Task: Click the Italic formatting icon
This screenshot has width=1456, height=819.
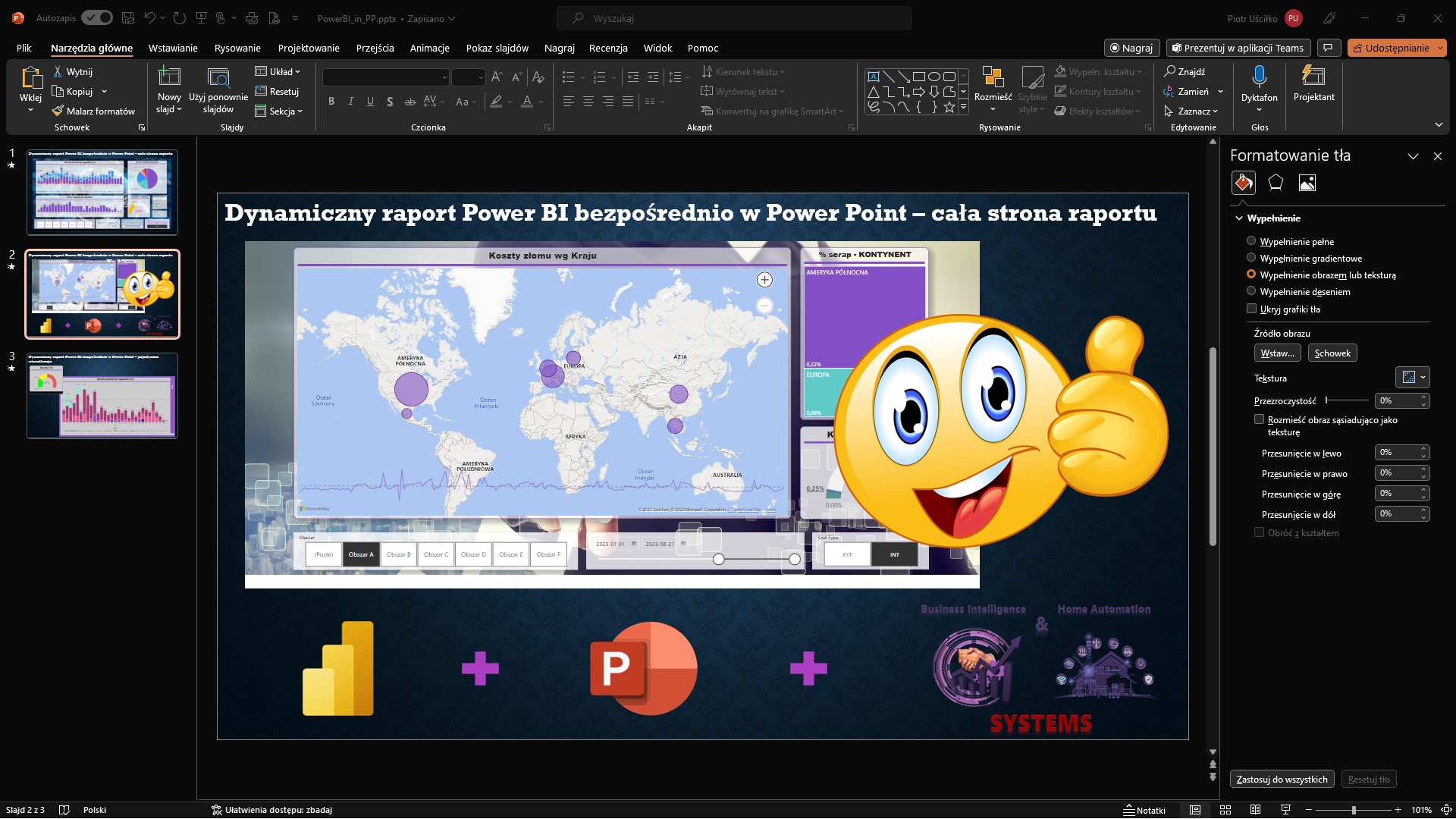Action: click(x=350, y=102)
